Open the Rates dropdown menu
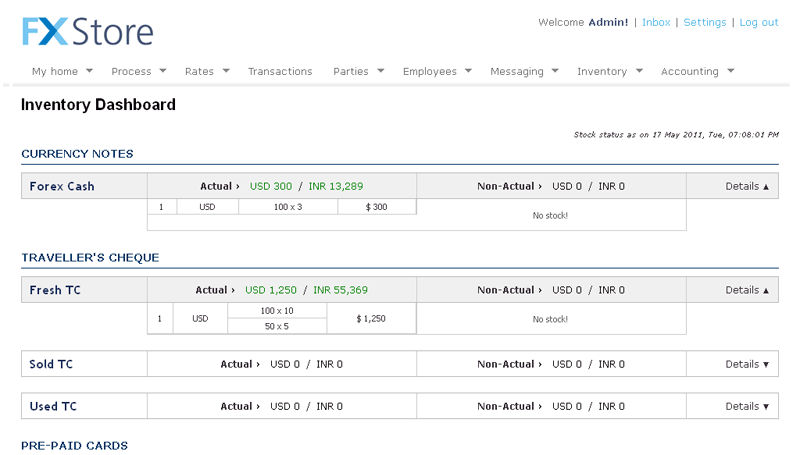Viewport: 800px width, 455px height. [x=207, y=72]
